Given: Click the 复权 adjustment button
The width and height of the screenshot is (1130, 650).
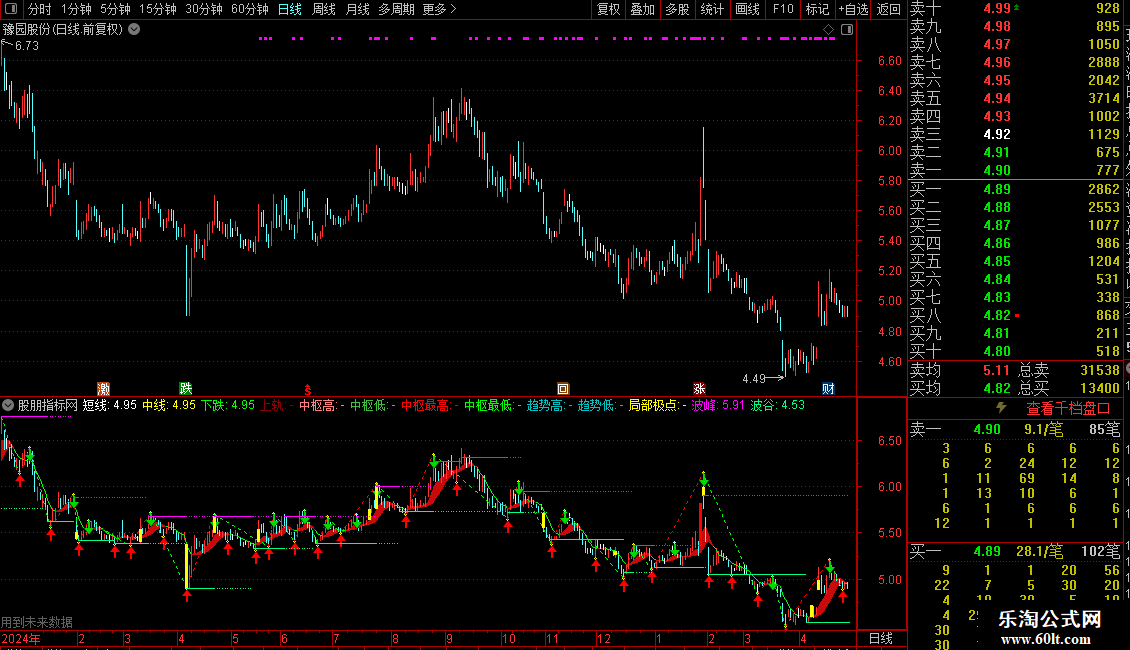Looking at the screenshot, I should [x=609, y=9].
